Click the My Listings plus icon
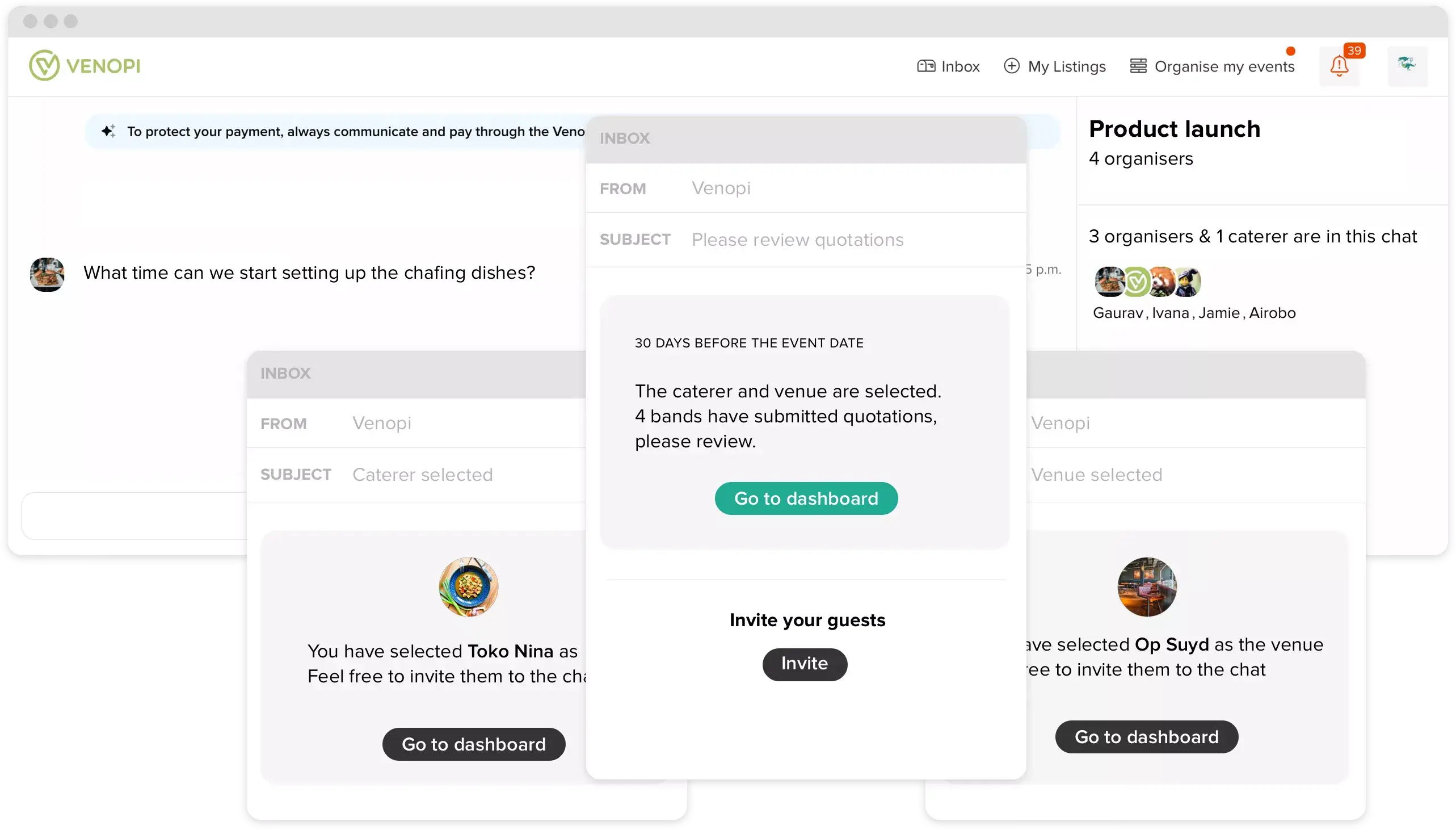Image resolution: width=1456 pixels, height=830 pixels. tap(1012, 65)
